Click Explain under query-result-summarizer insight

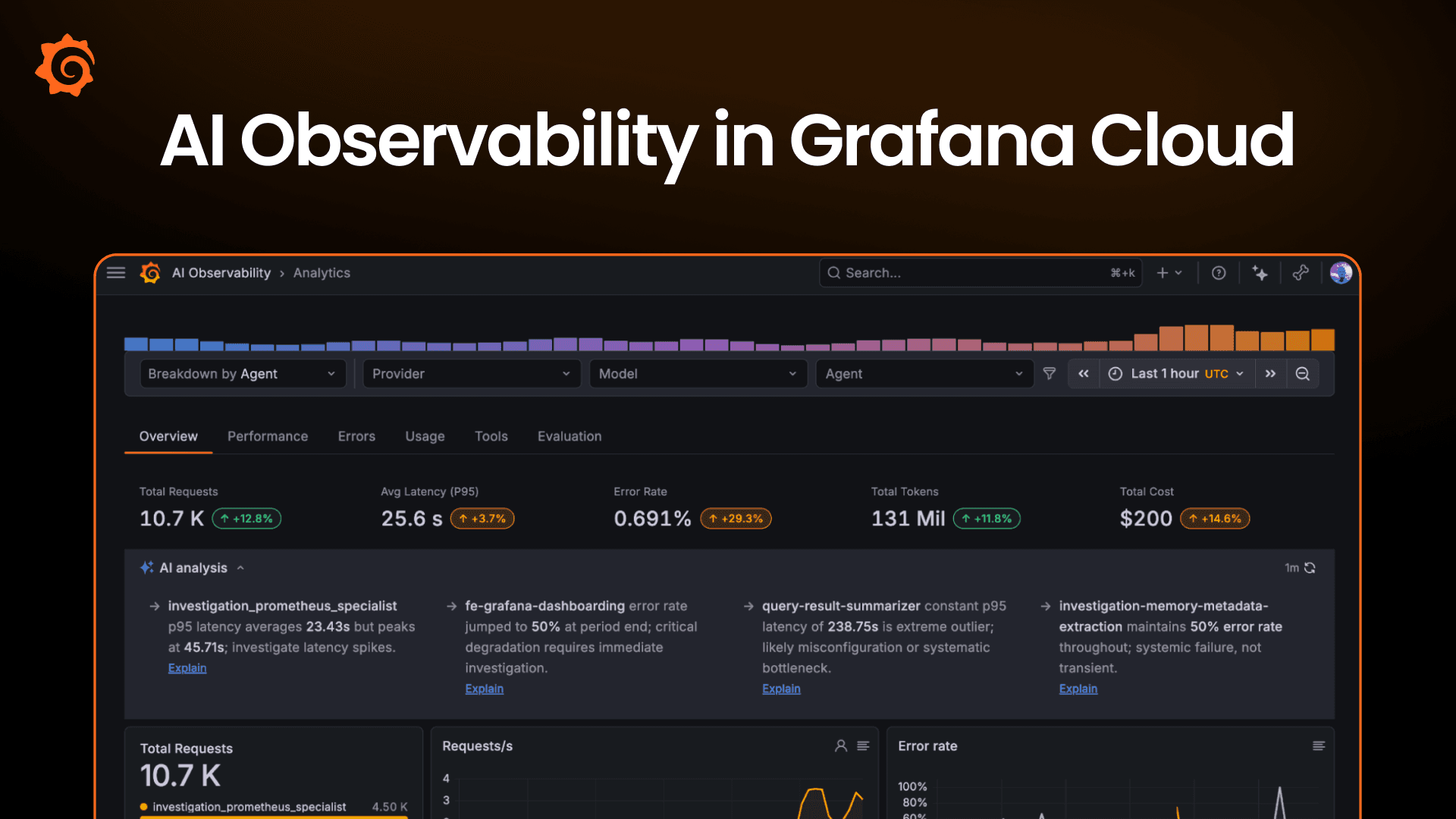(781, 689)
